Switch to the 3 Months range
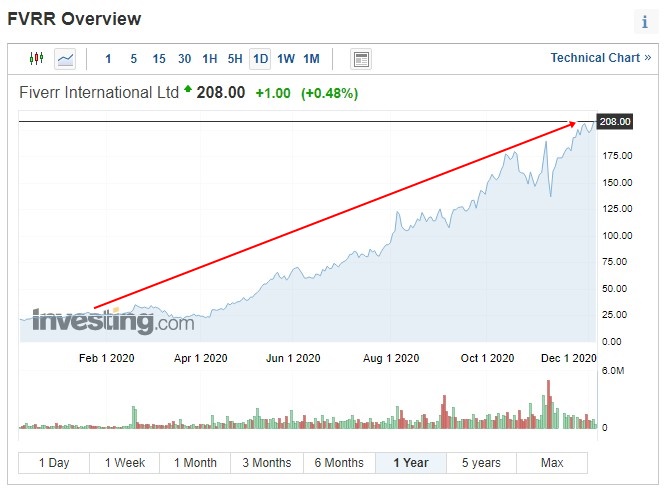Image resolution: width=664 pixels, height=490 pixels. point(267,462)
